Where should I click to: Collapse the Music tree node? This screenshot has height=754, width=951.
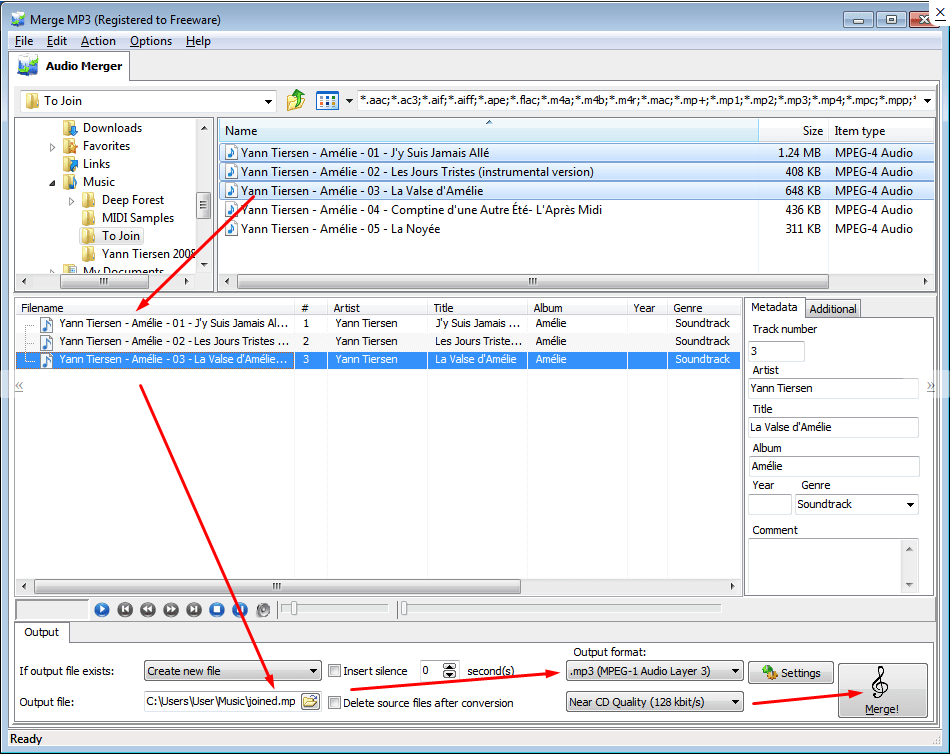click(52, 183)
